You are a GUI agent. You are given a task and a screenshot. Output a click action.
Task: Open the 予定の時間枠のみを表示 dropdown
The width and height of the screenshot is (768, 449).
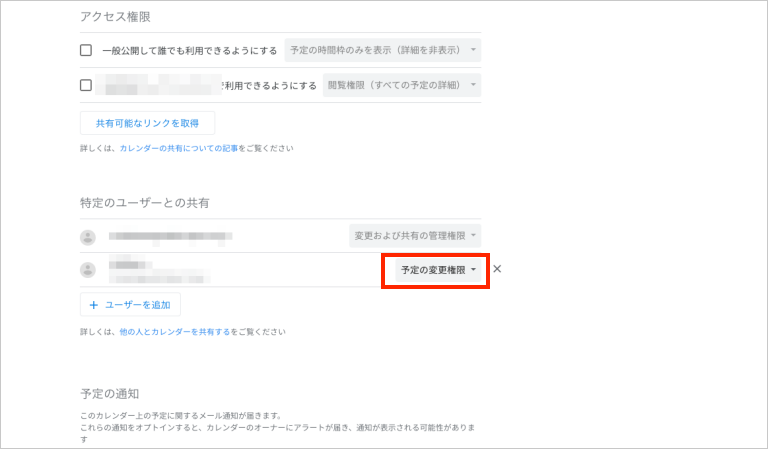382,49
